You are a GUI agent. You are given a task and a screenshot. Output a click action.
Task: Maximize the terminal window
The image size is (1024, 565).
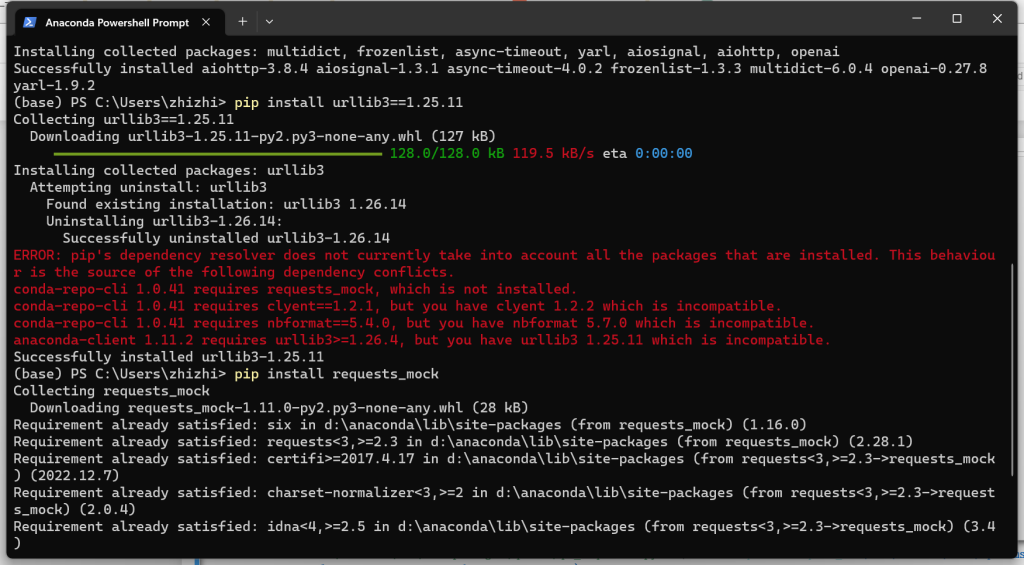(957, 18)
